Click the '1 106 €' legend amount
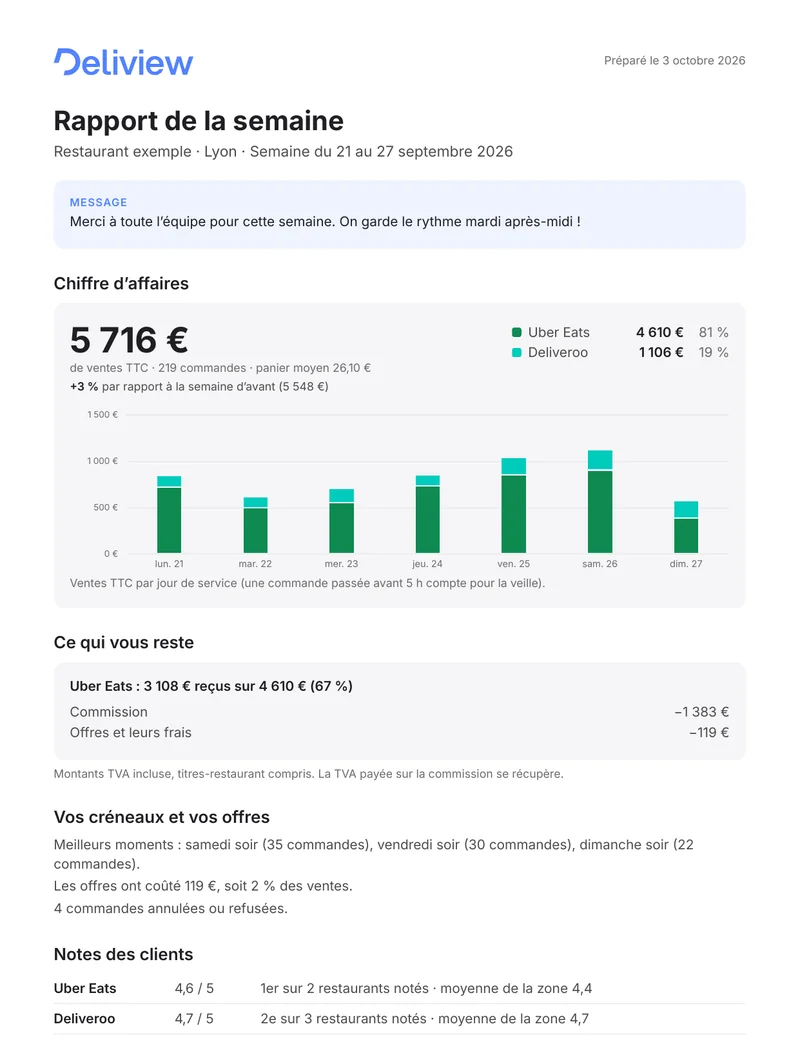The image size is (800, 1051). pos(661,353)
